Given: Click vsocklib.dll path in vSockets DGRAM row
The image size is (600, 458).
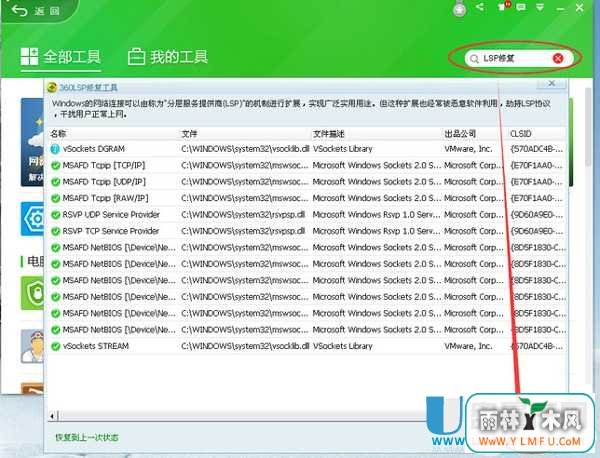Looking at the screenshot, I should 245,149.
